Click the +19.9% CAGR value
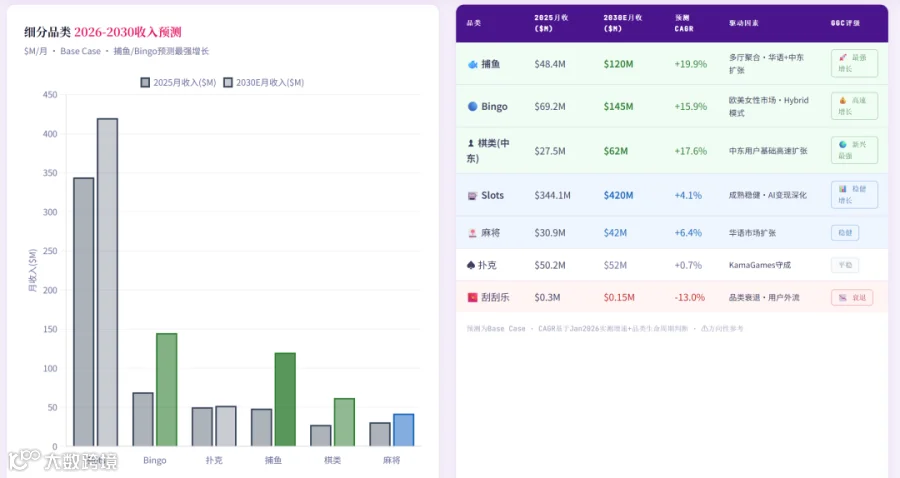 [x=690, y=64]
